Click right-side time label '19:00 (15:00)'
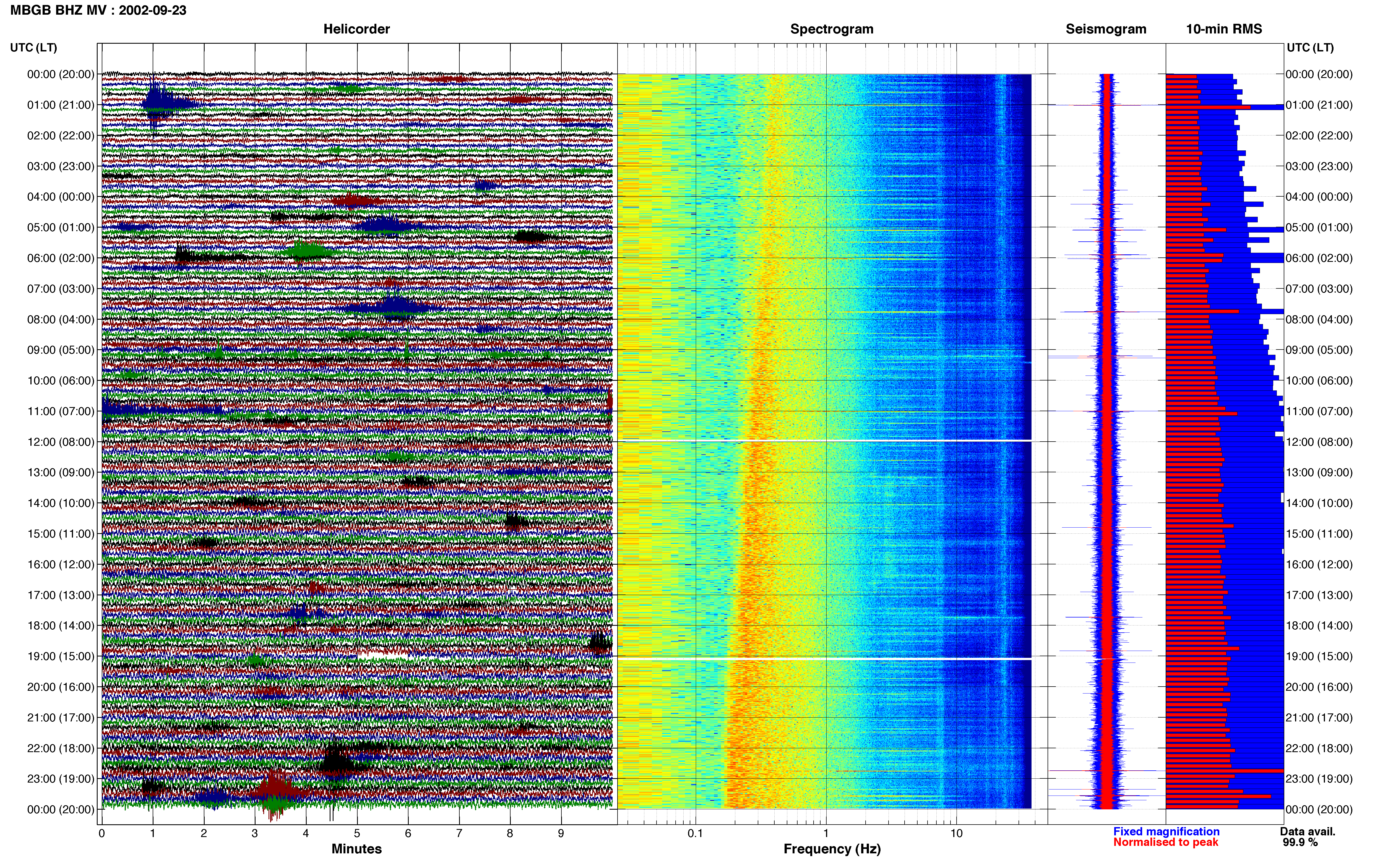This screenshot has height=868, width=1388. [x=1319, y=656]
